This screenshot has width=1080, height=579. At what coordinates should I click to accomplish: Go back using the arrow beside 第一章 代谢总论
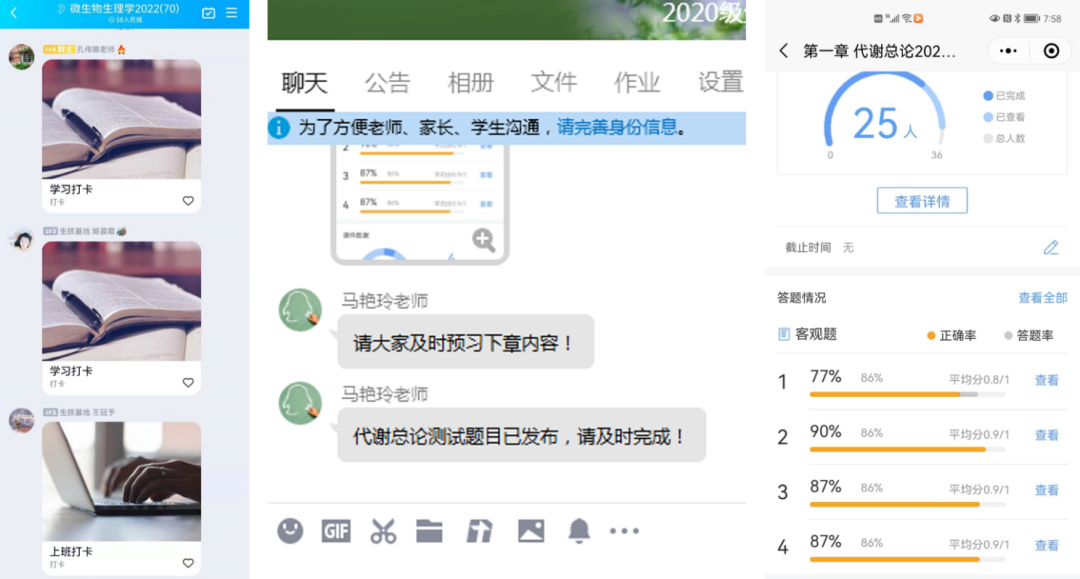point(784,51)
